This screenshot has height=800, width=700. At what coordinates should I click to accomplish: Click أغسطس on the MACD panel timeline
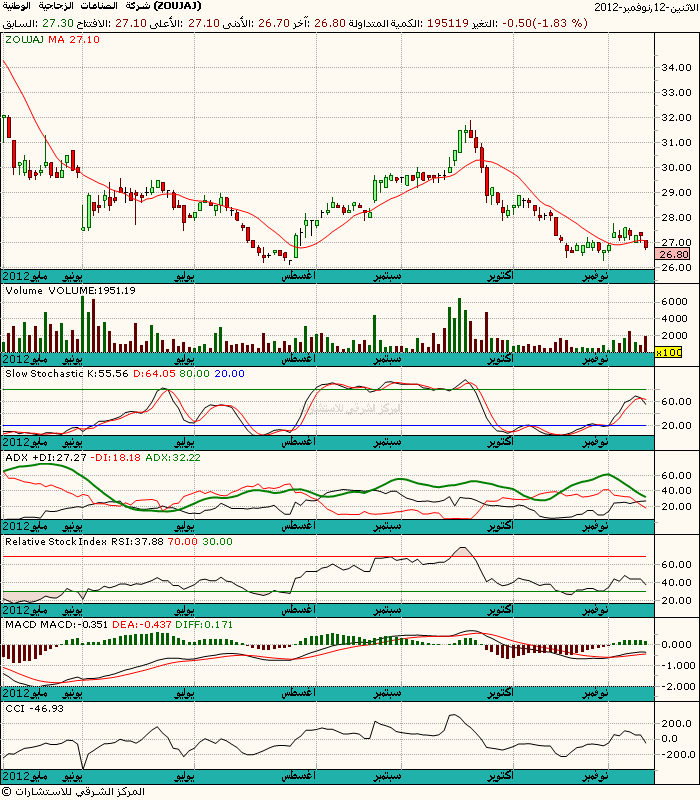click(298, 693)
